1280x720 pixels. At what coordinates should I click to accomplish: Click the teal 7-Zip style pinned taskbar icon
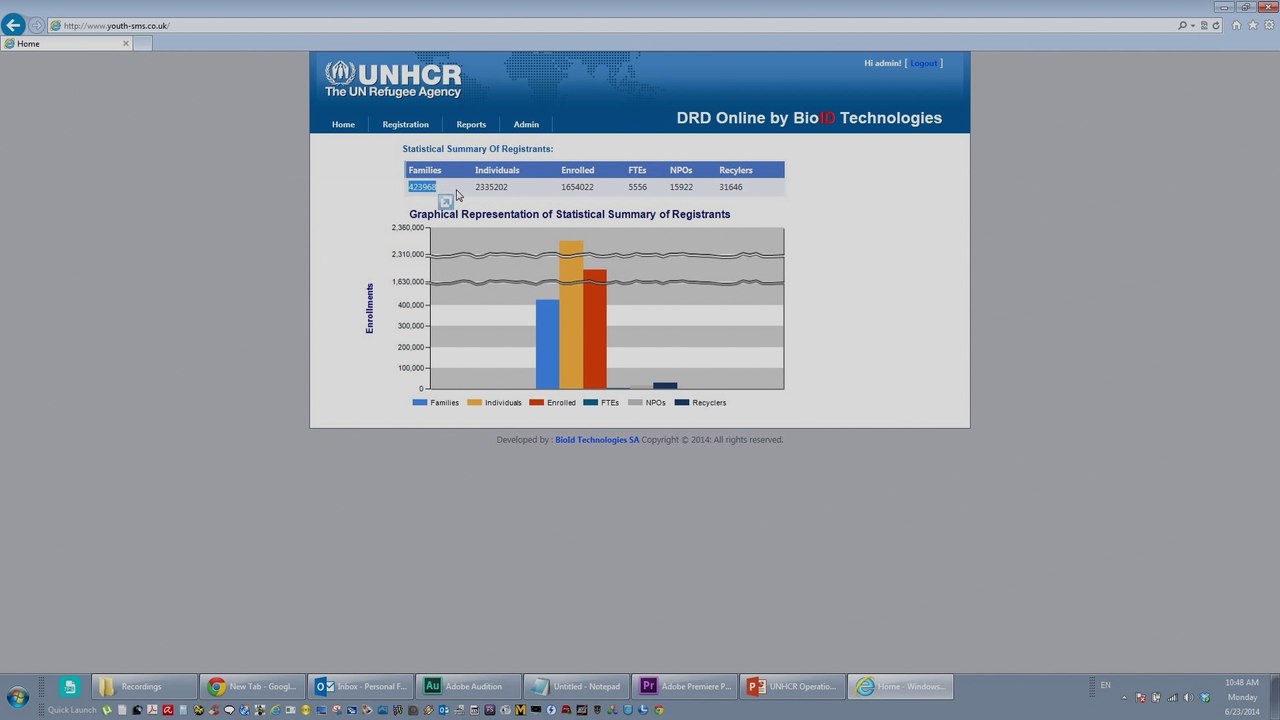[69, 687]
